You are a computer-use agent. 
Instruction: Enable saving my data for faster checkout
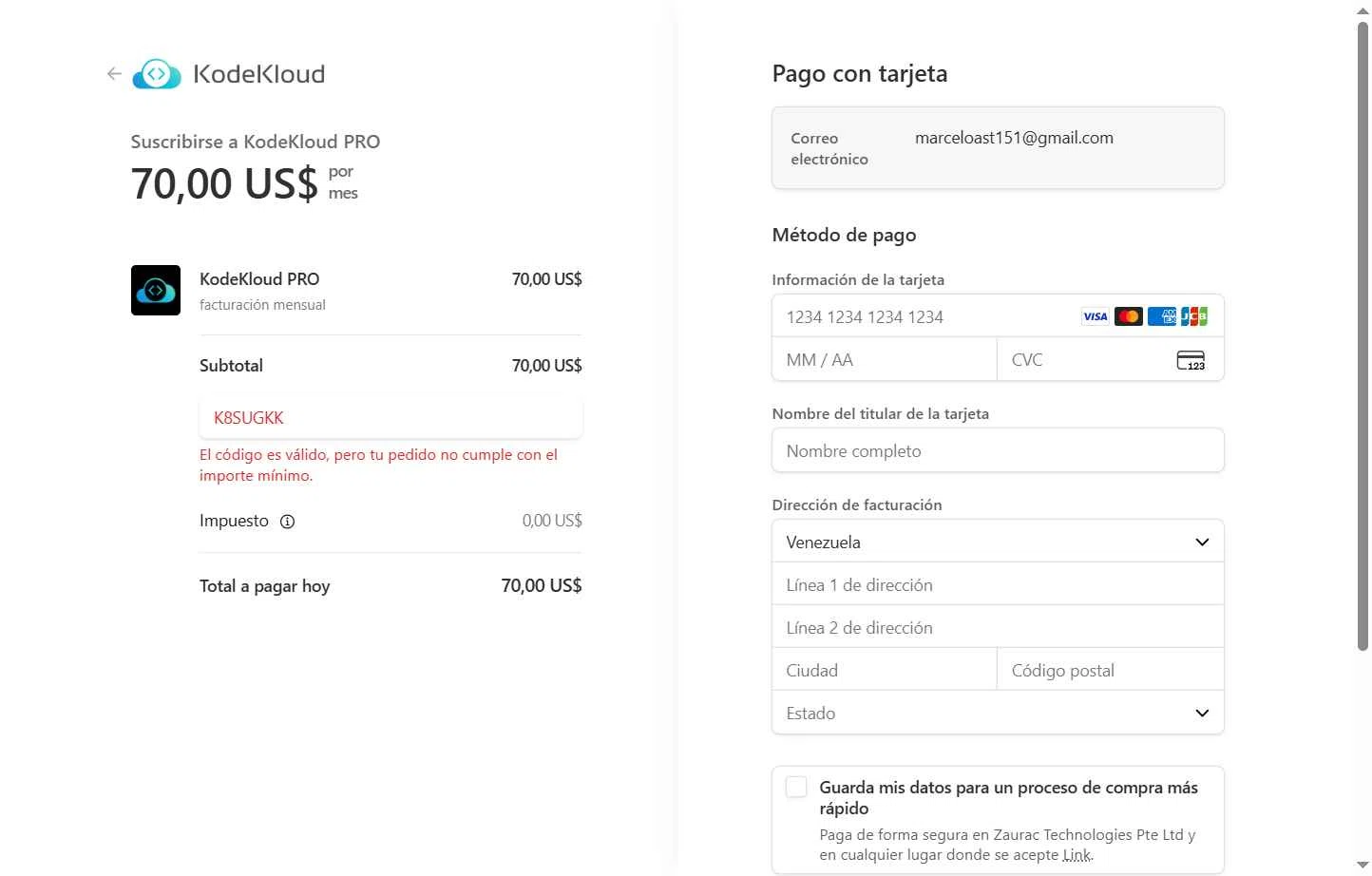click(796, 788)
